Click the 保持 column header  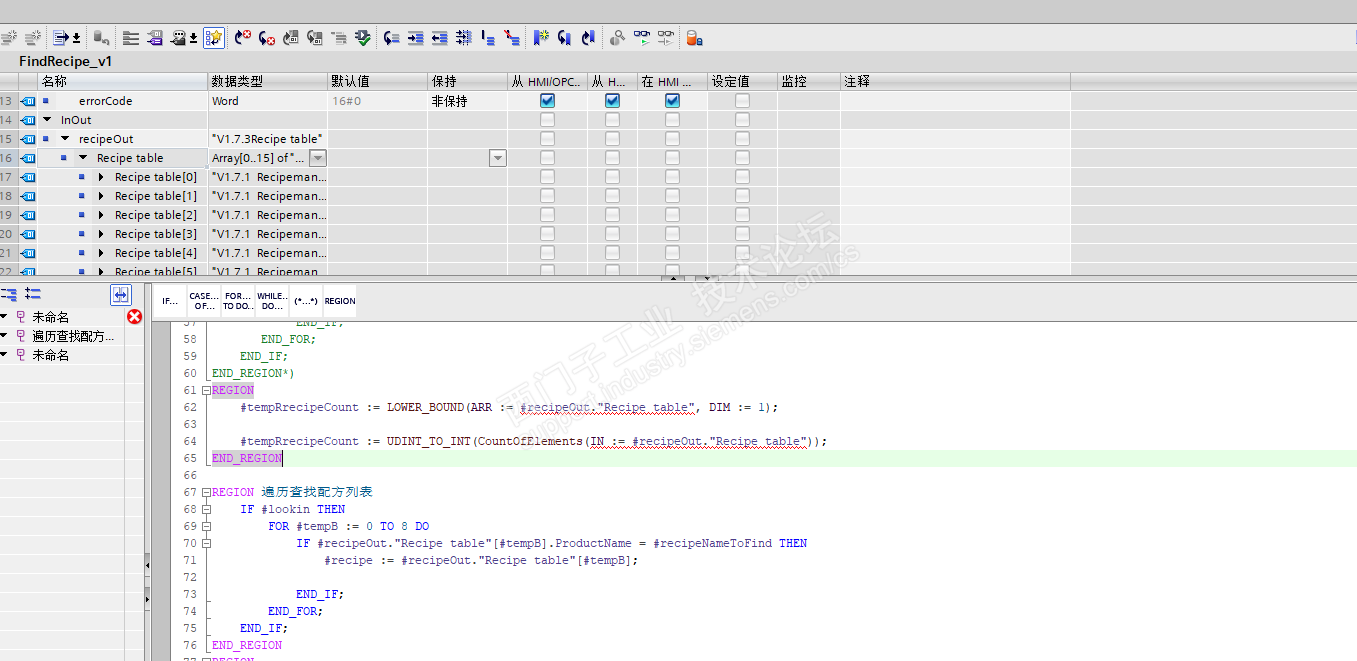point(467,81)
